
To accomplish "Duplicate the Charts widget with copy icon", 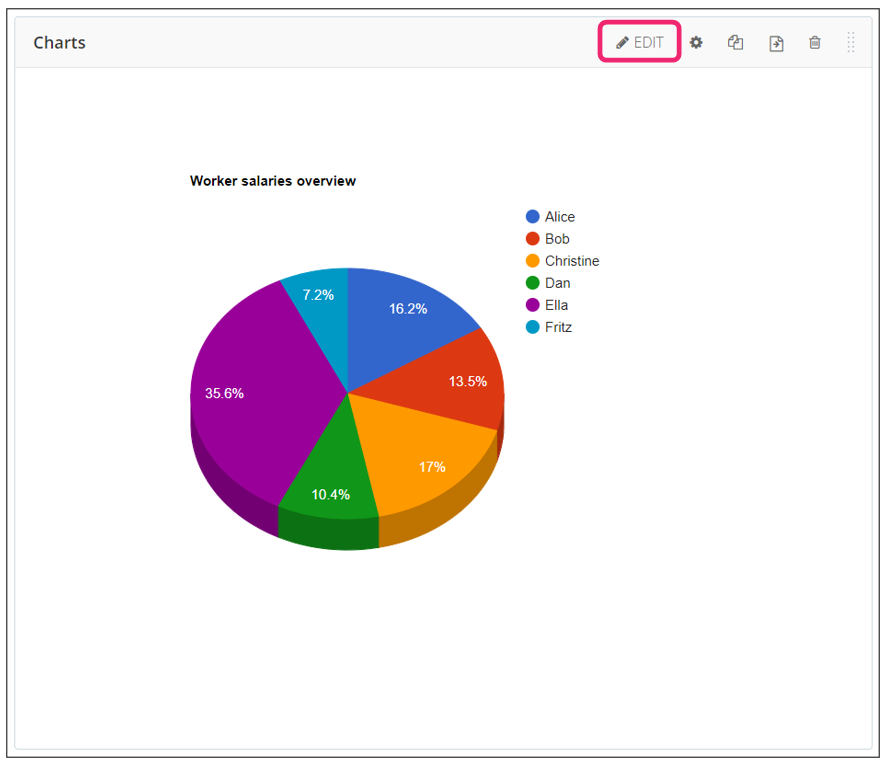I will (x=736, y=43).
